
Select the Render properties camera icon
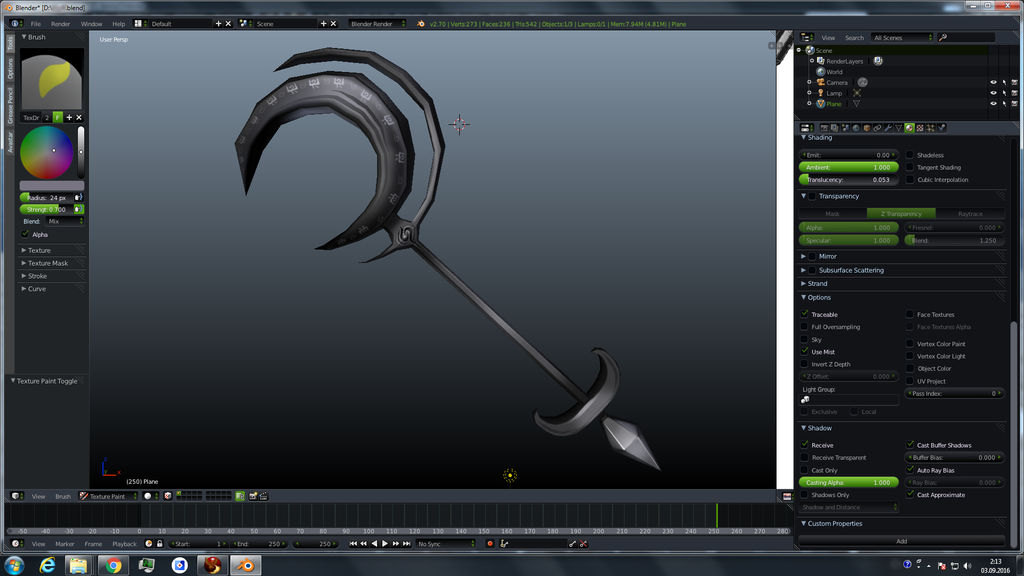823,127
